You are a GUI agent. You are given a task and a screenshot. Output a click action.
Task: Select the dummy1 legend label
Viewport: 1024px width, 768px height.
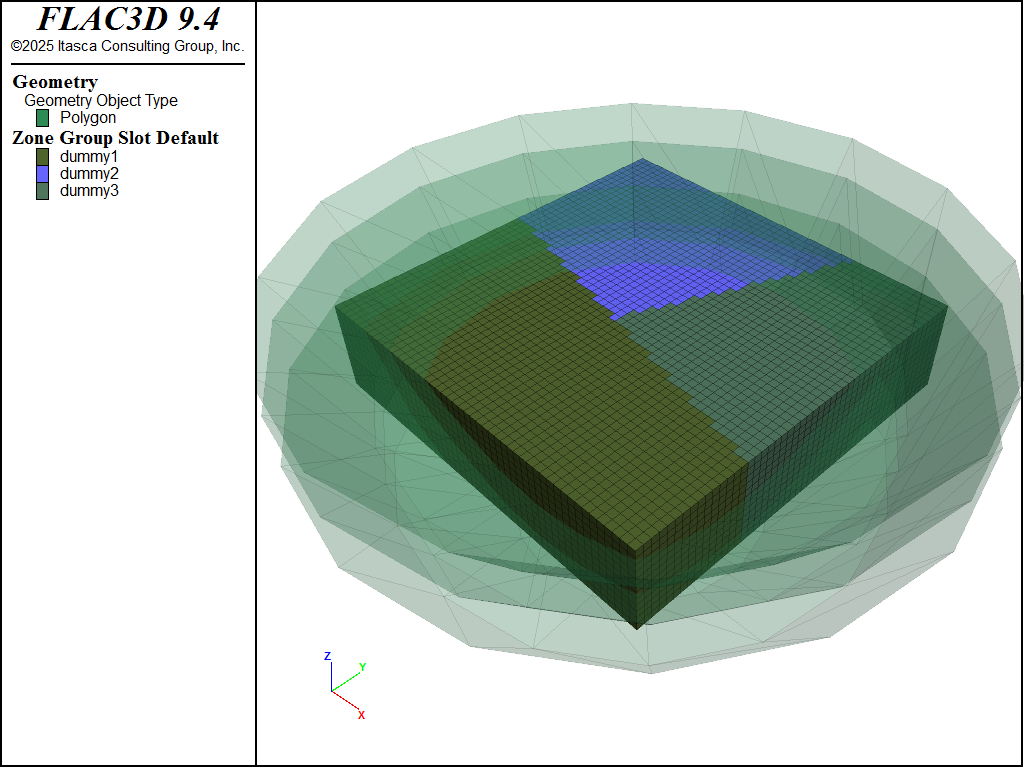[89, 157]
